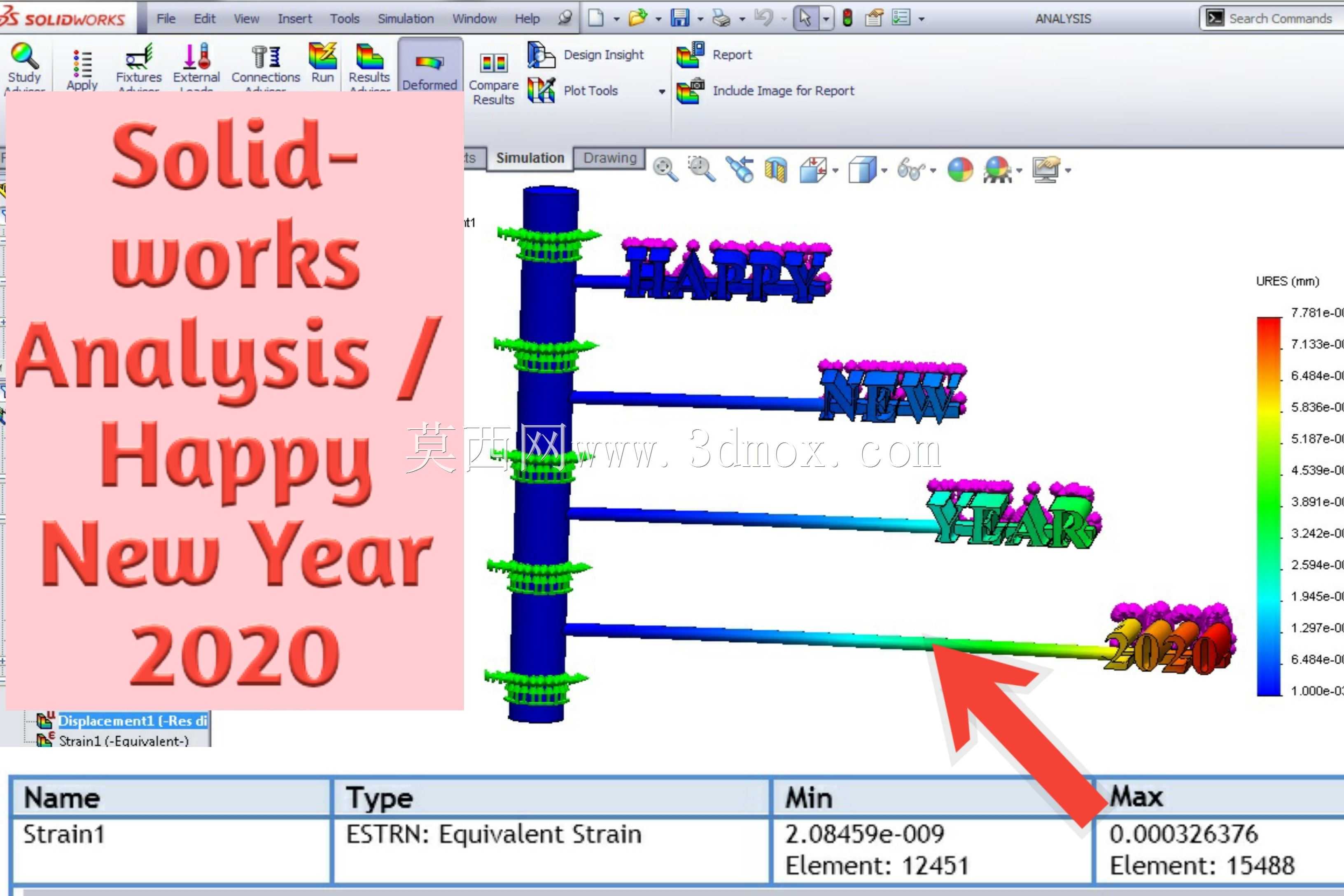Viewport: 1344px width, 896px height.
Task: Expand the Display Style dropdown arrow
Action: click(884, 170)
